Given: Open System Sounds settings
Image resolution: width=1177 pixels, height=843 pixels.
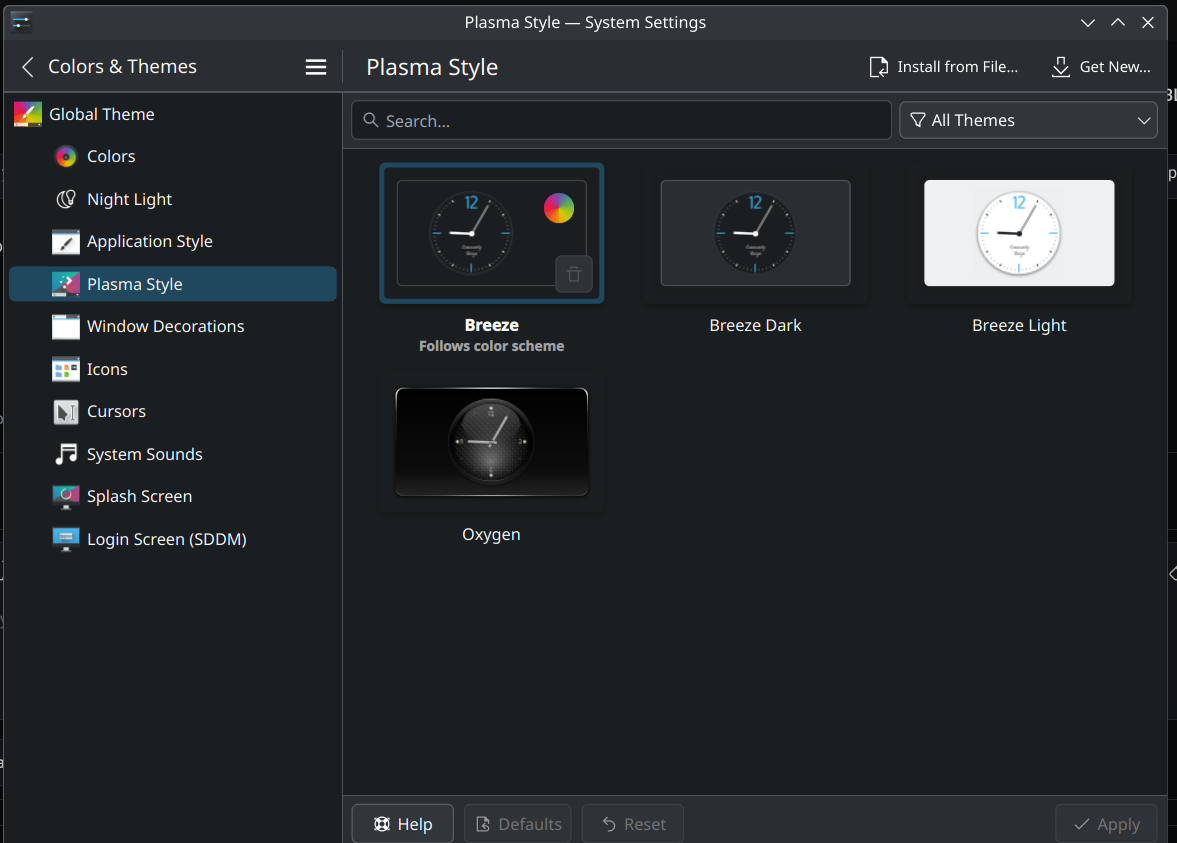Looking at the screenshot, I should (144, 454).
